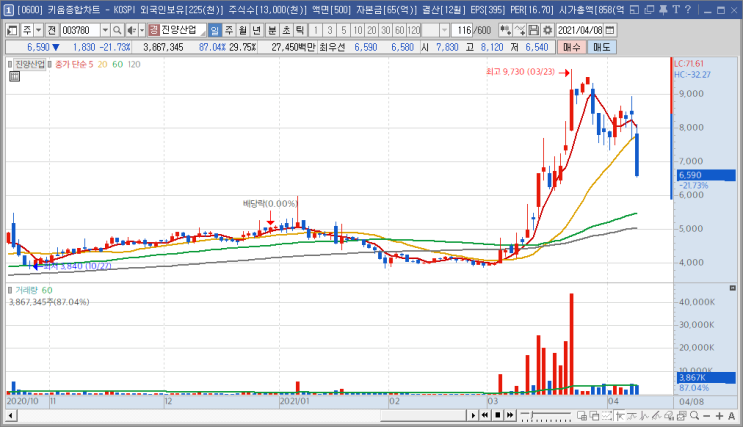Click the 2021/04/08 date input field
The height and width of the screenshot is (427, 743).
(580, 30)
